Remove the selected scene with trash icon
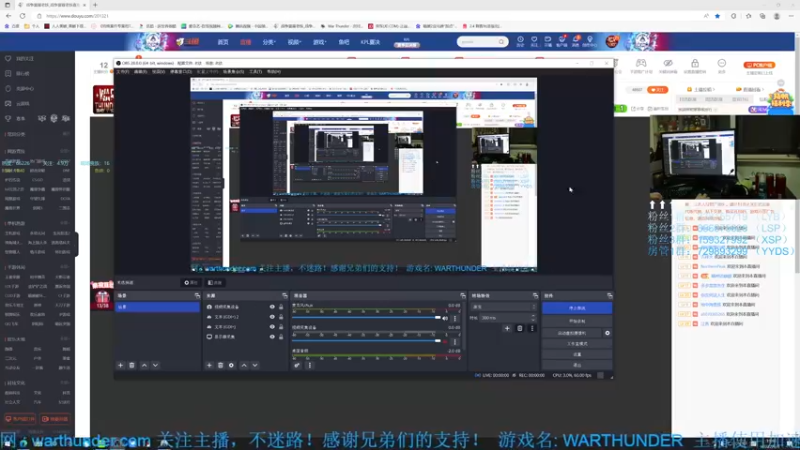 pyautogui.click(x=132, y=365)
